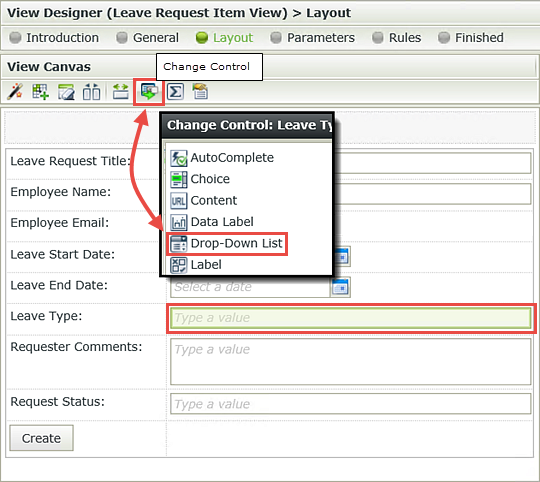This screenshot has width=540, height=482.
Task: Click the column swap toolbar icon
Action: coord(91,92)
